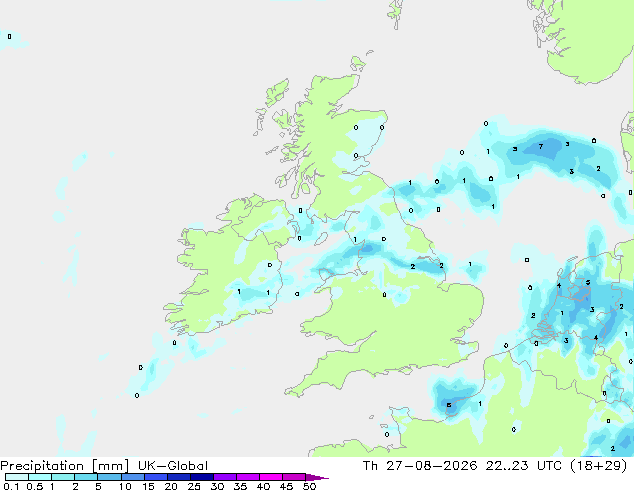
Task: Select the legend swatch between 20 and 25
Action: click(x=178, y=477)
